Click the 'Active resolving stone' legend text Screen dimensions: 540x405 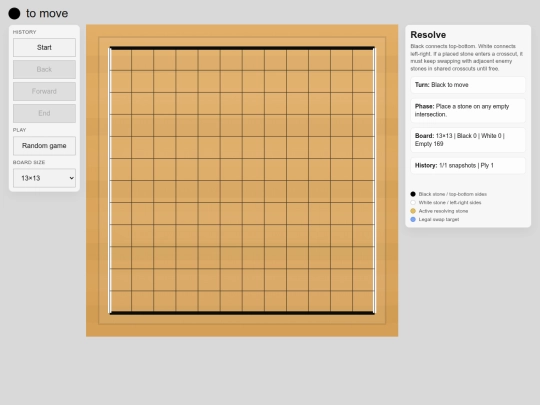click(x=443, y=211)
